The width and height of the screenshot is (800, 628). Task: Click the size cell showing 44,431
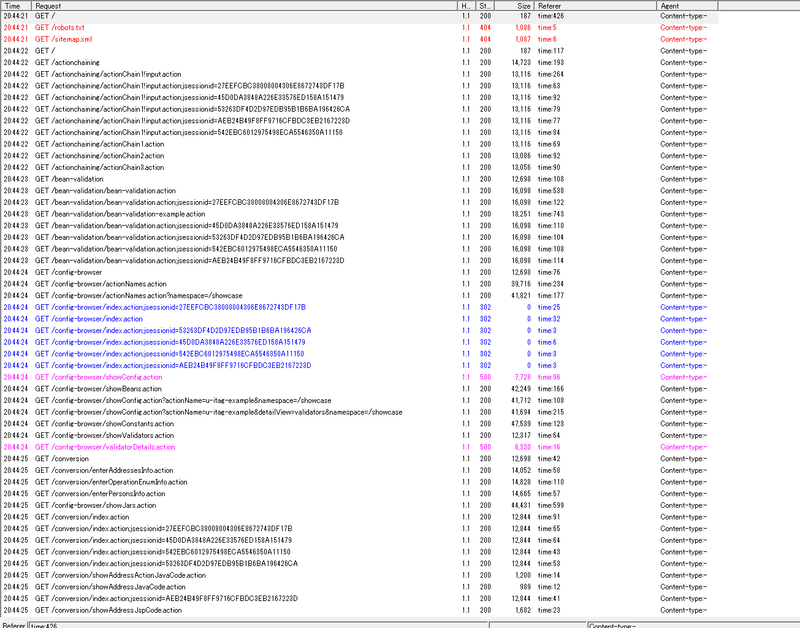521,506
